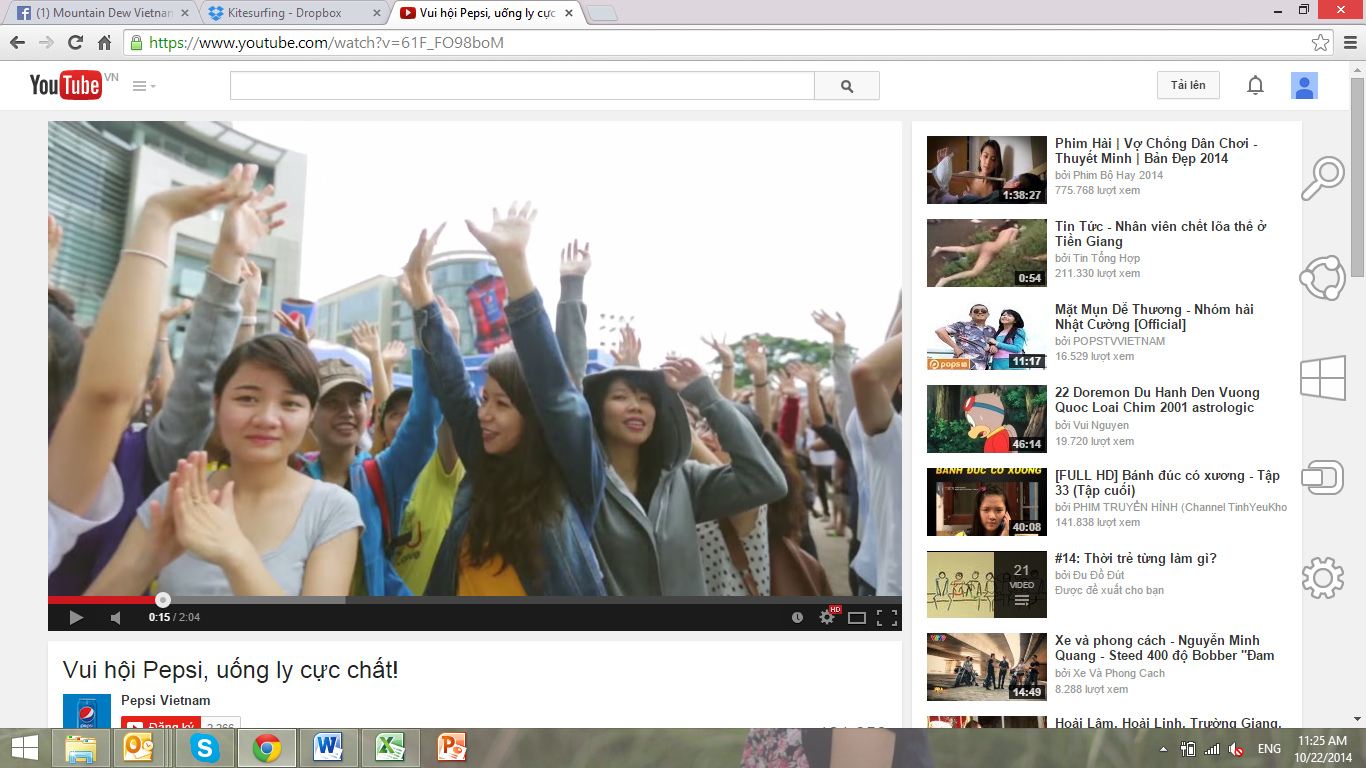Viewport: 1366px width, 768px height.
Task: Reload the page in Chrome
Action: 75,43
